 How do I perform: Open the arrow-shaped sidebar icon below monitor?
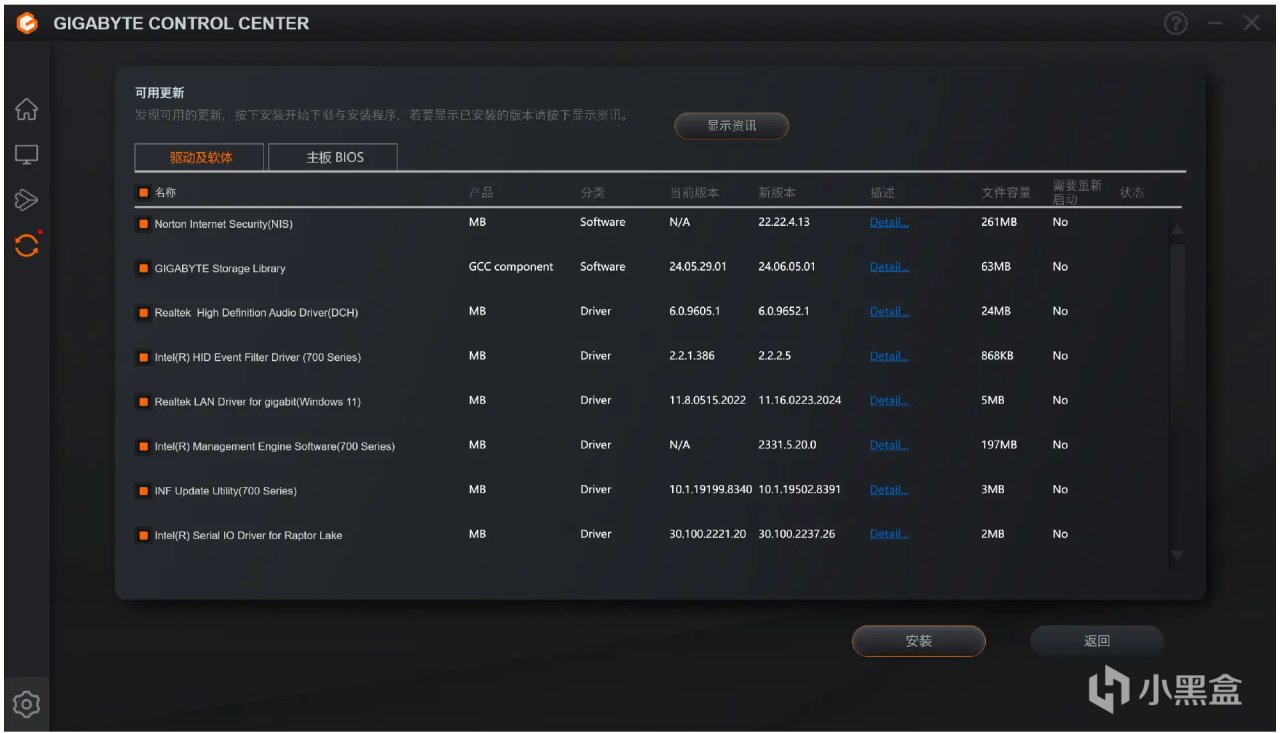tap(27, 201)
